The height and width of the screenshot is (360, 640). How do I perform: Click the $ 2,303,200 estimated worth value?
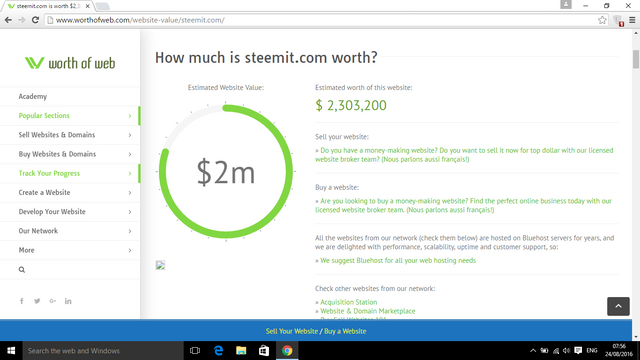(351, 105)
